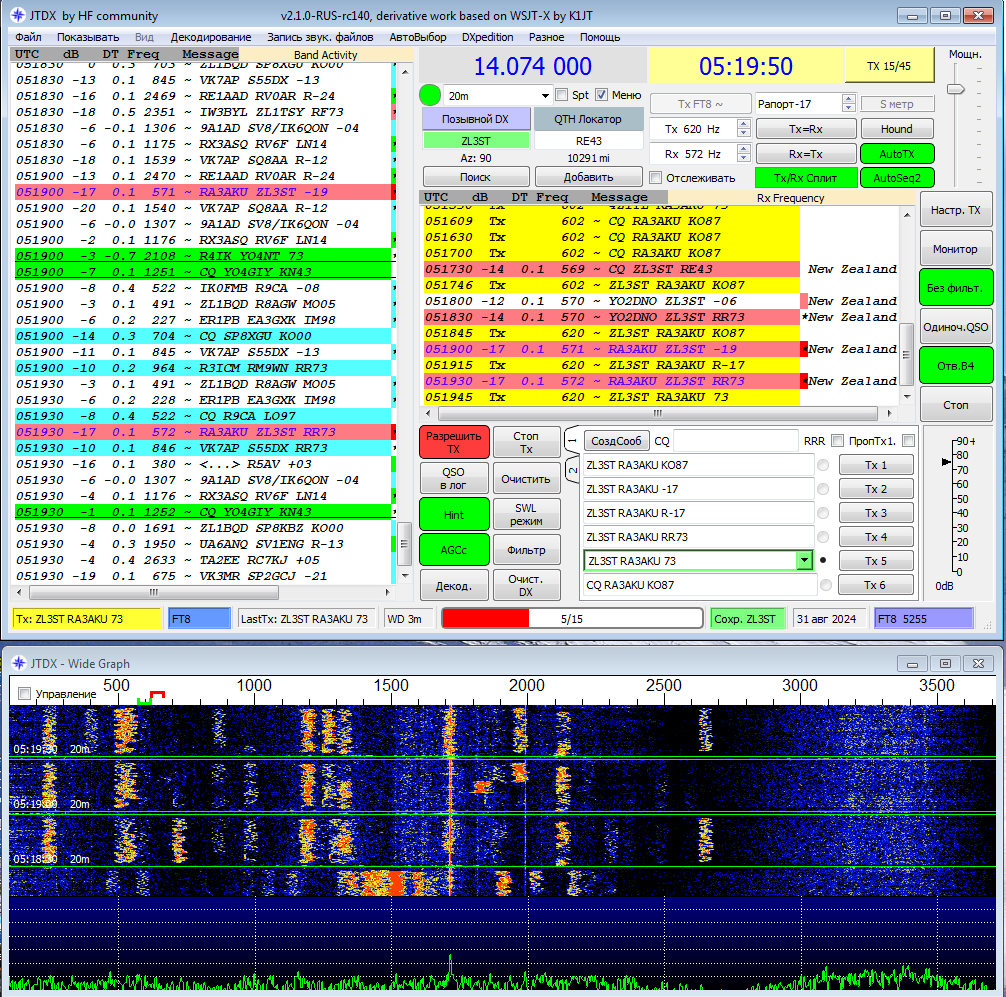Viewport: 1006px width, 997px height.
Task: Click the Band Activity horizontal scrollbar
Action: 203,592
